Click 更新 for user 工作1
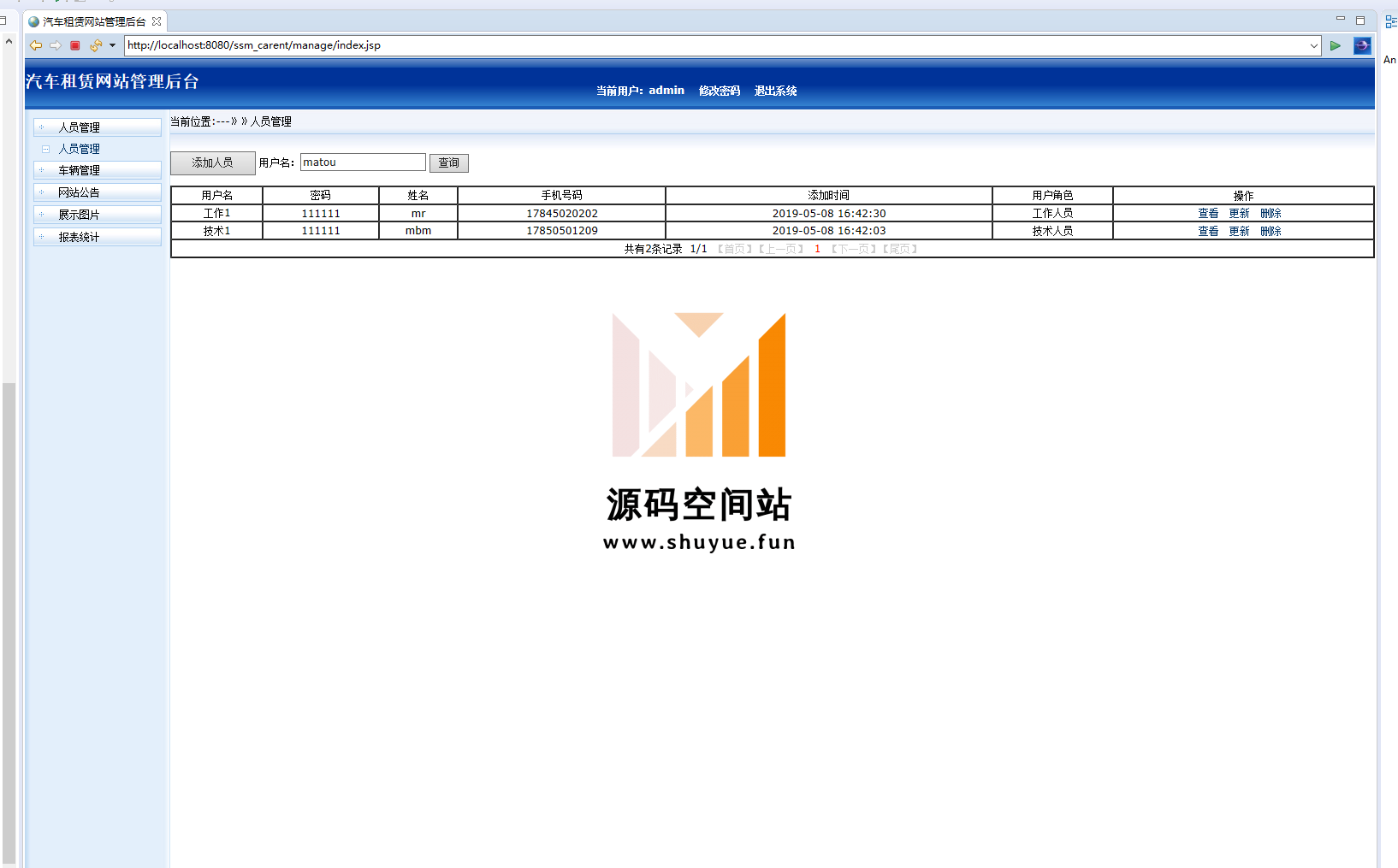This screenshot has width=1398, height=868. pos(1239,214)
